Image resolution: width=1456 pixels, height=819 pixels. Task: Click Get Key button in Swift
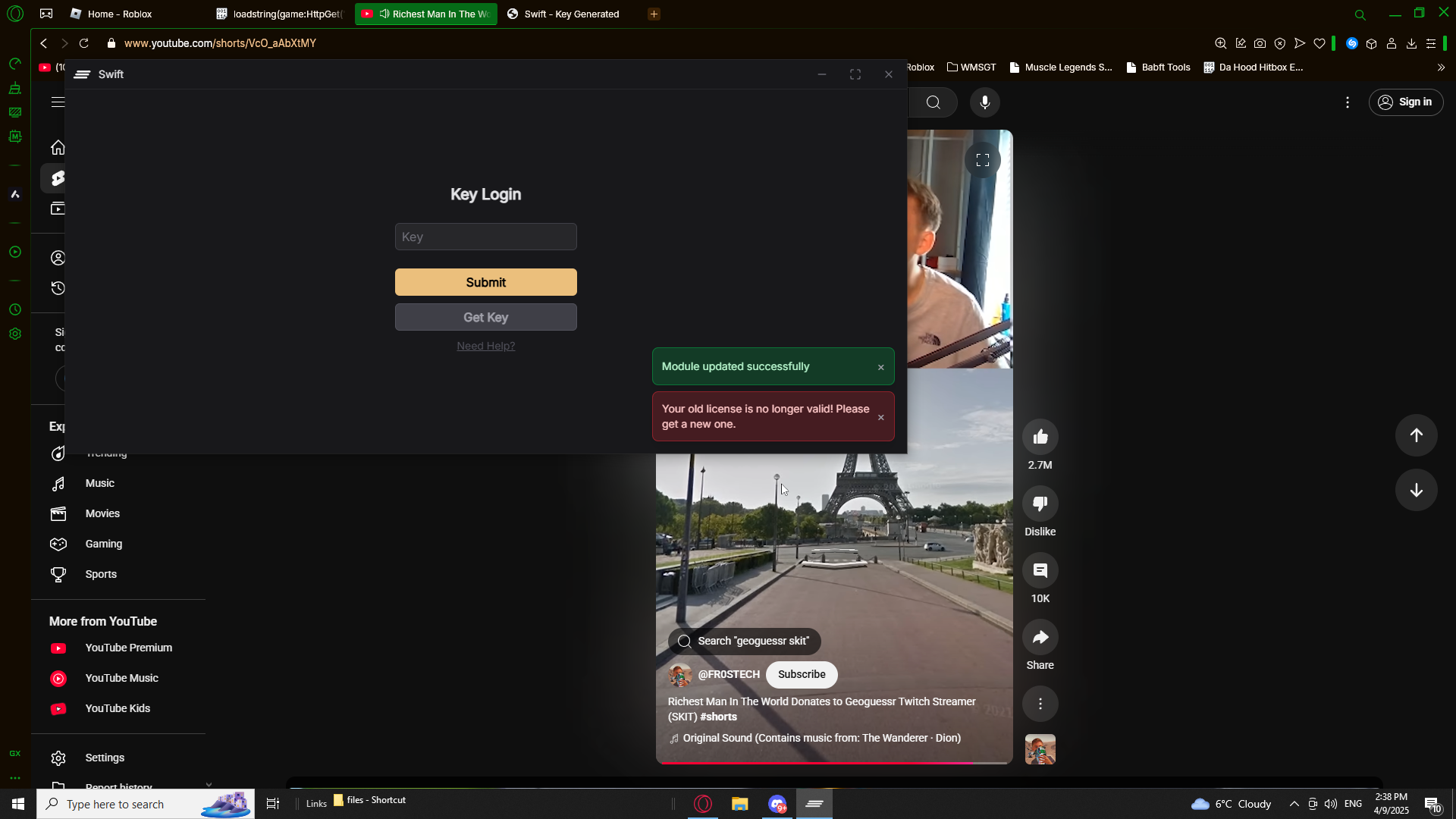click(486, 317)
